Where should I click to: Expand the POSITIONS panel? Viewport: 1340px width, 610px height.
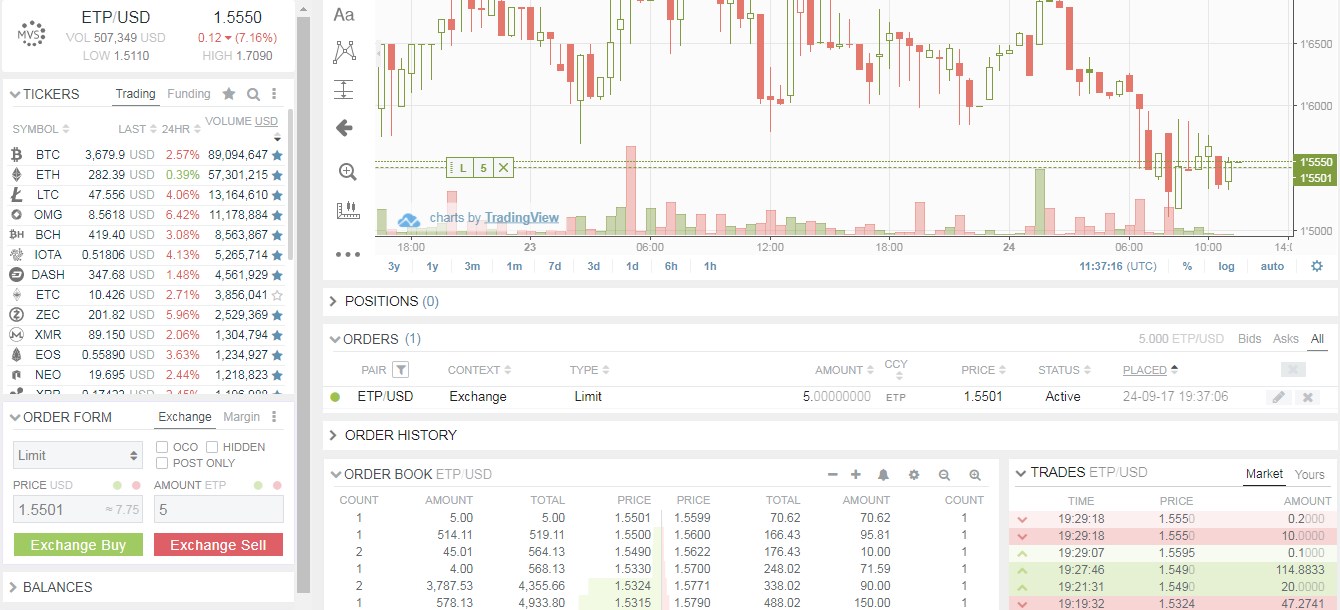(332, 301)
